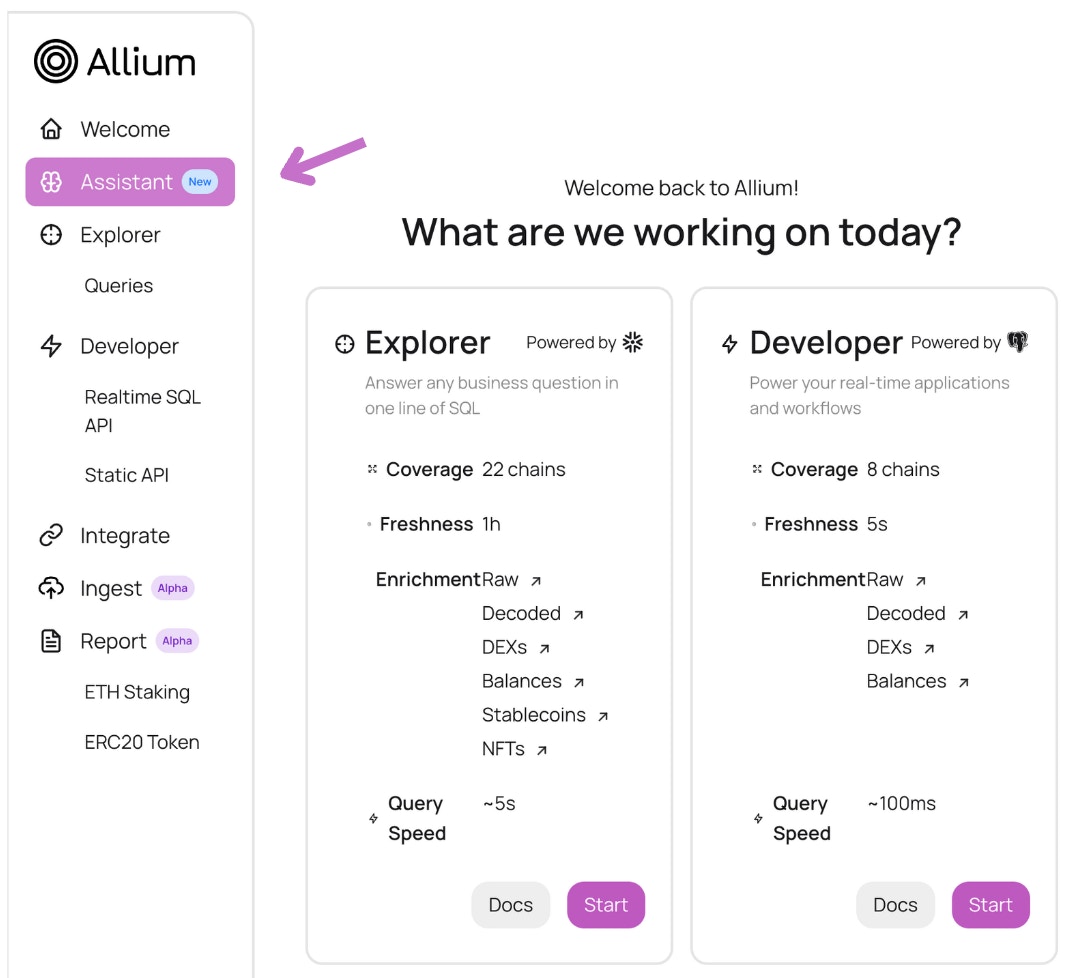Select Realtime SQL API in sidebar

[x=142, y=411]
